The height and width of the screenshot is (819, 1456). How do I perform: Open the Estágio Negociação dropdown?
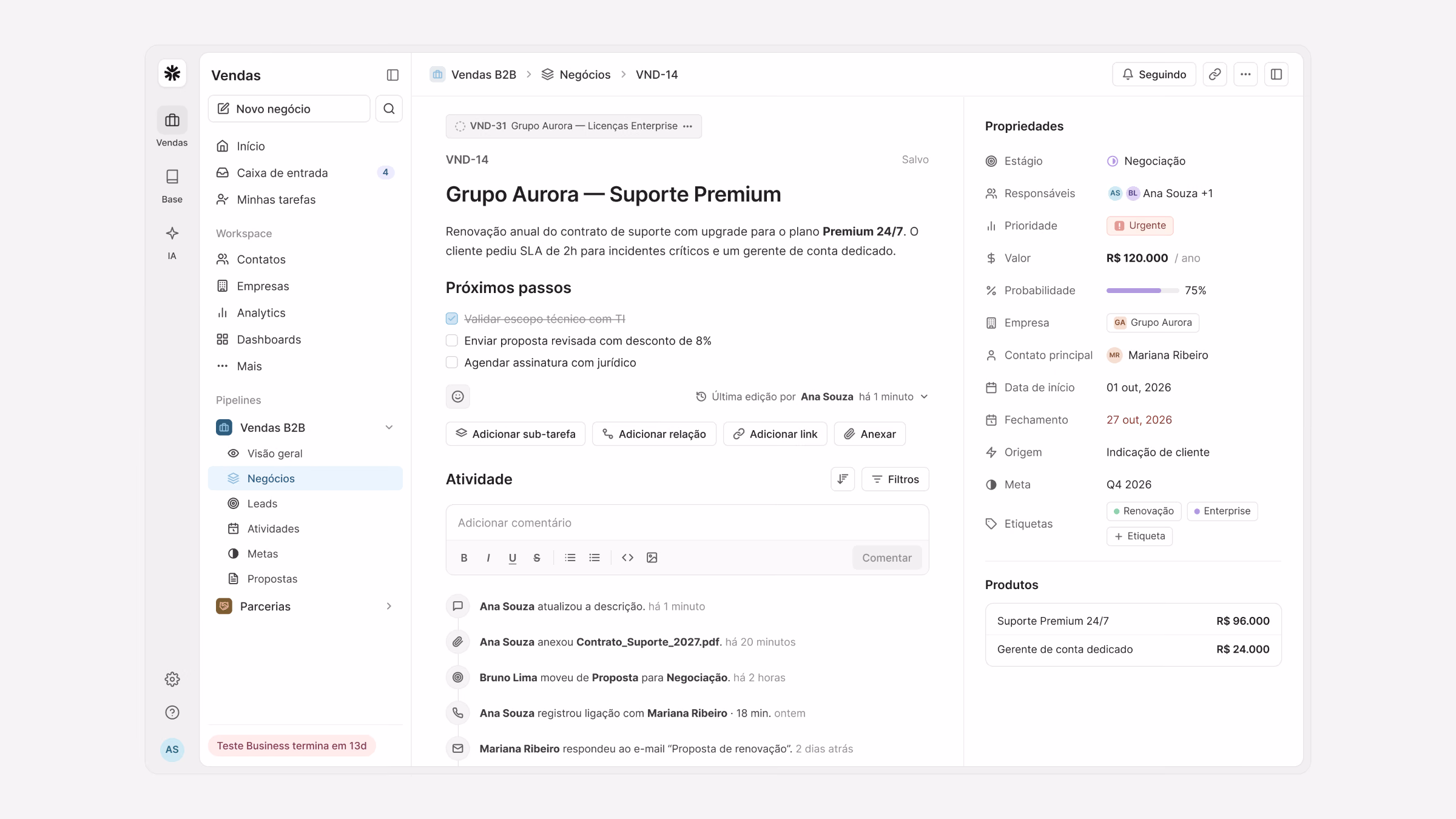[x=1147, y=161]
